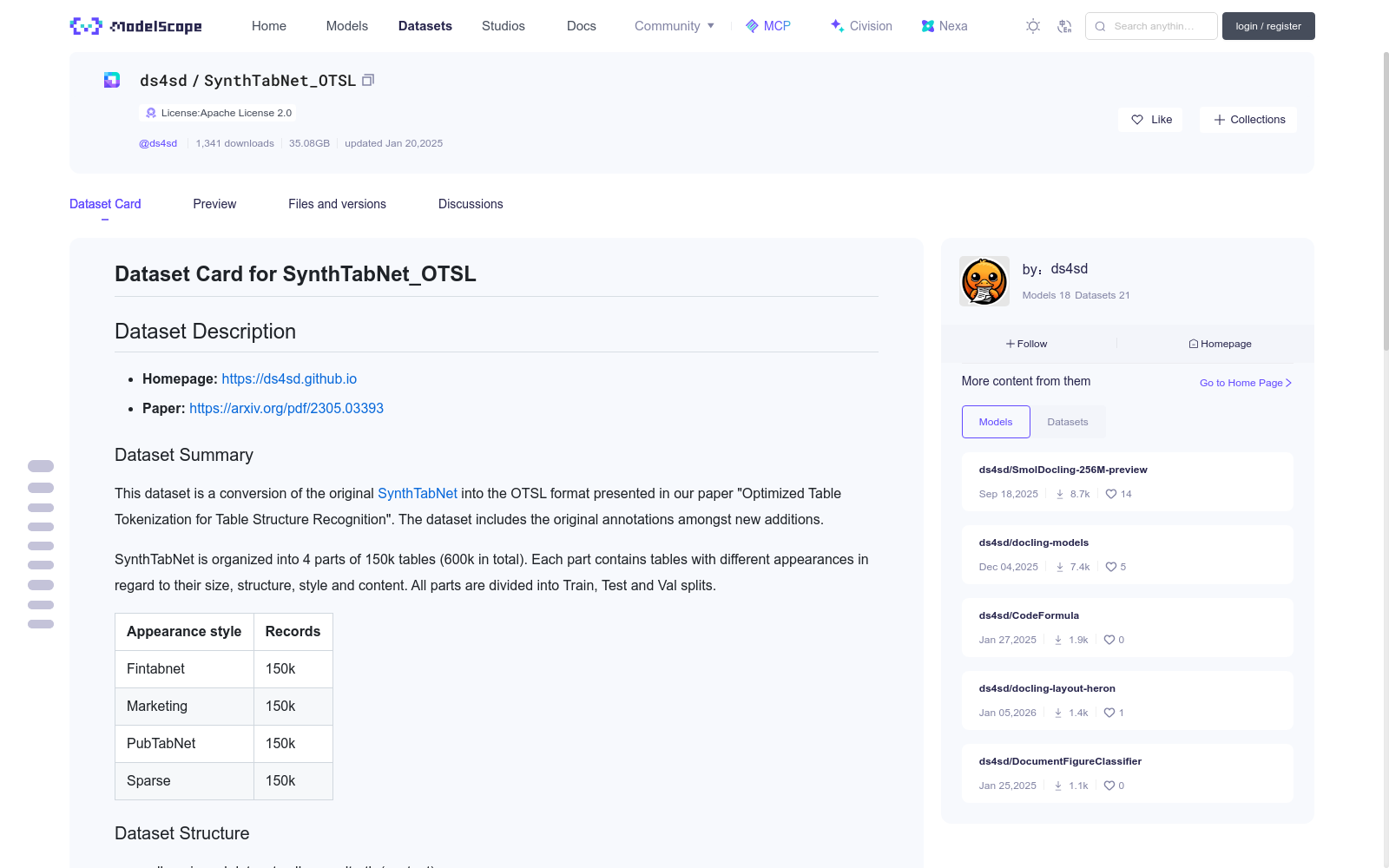Click the download icon on the DocumentFigureClassifier card
Image resolution: width=1389 pixels, height=868 pixels.
click(x=1058, y=786)
